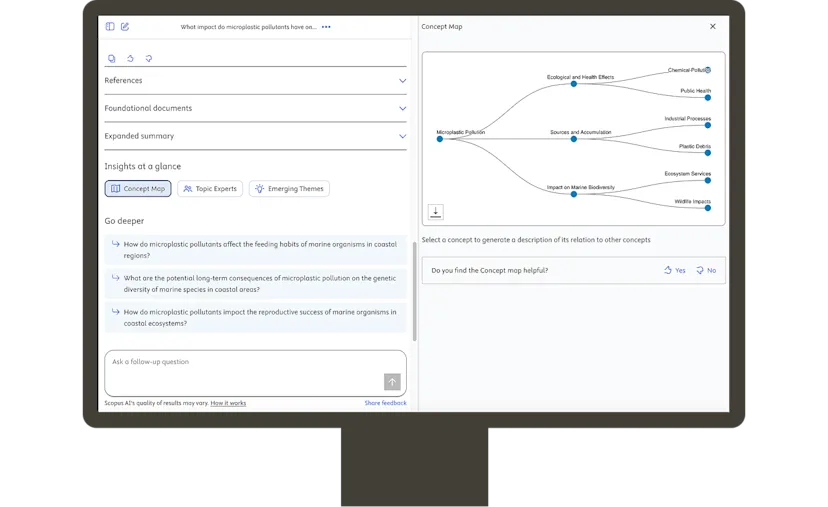Ask about reproductive success of marine organisms
The width and height of the screenshot is (828, 507).
click(256, 317)
